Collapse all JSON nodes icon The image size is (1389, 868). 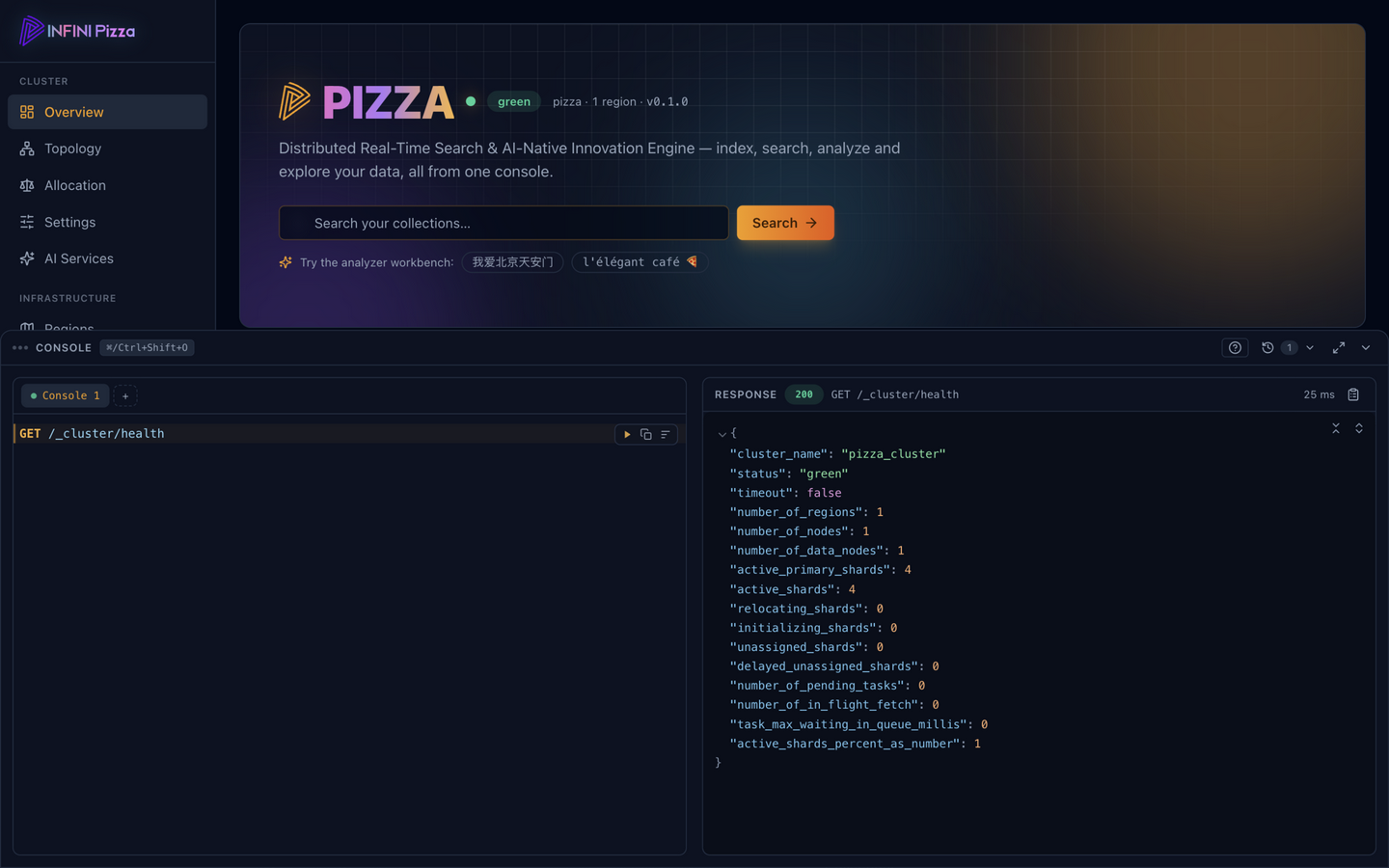(1336, 428)
